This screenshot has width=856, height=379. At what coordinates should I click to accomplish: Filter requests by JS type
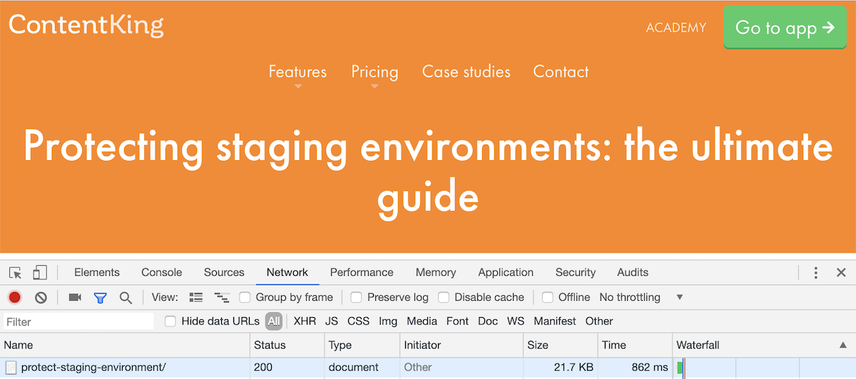point(331,321)
